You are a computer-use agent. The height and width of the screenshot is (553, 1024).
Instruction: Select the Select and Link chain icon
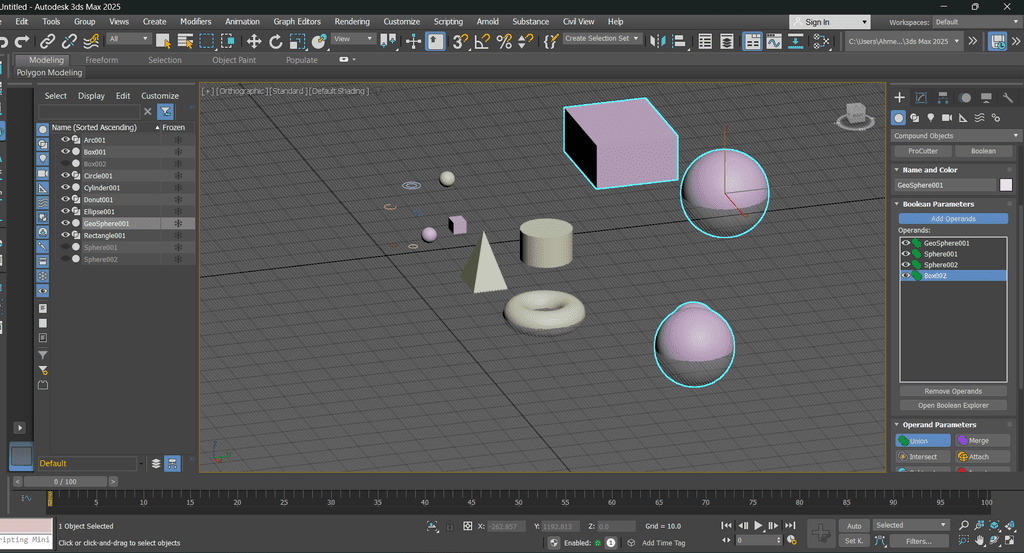point(47,42)
